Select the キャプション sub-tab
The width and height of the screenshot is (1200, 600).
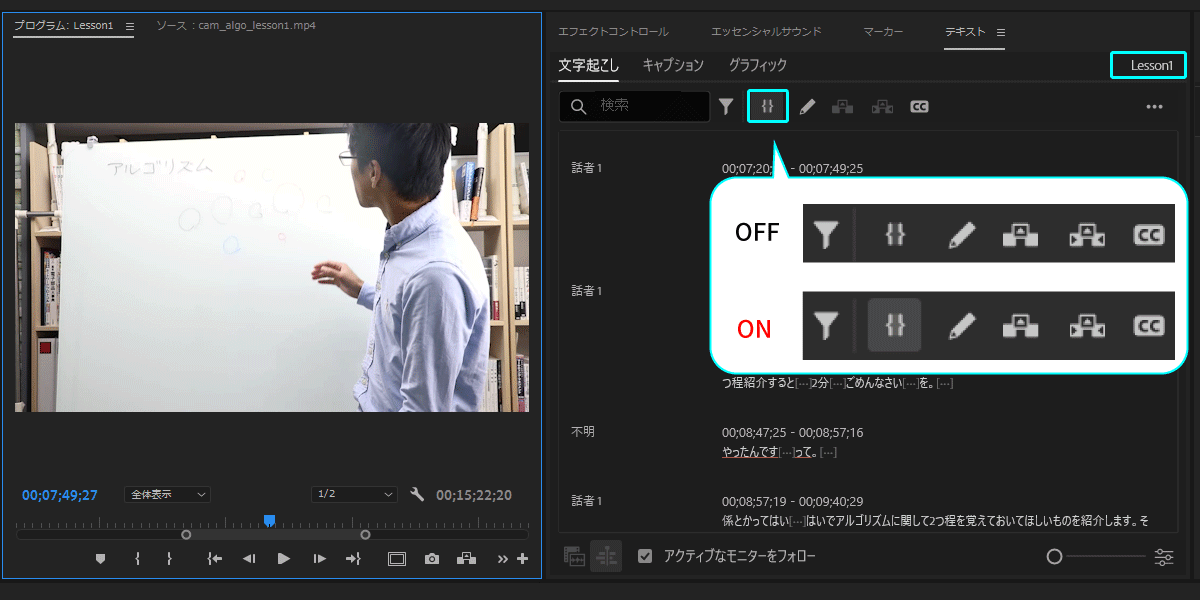(x=673, y=65)
